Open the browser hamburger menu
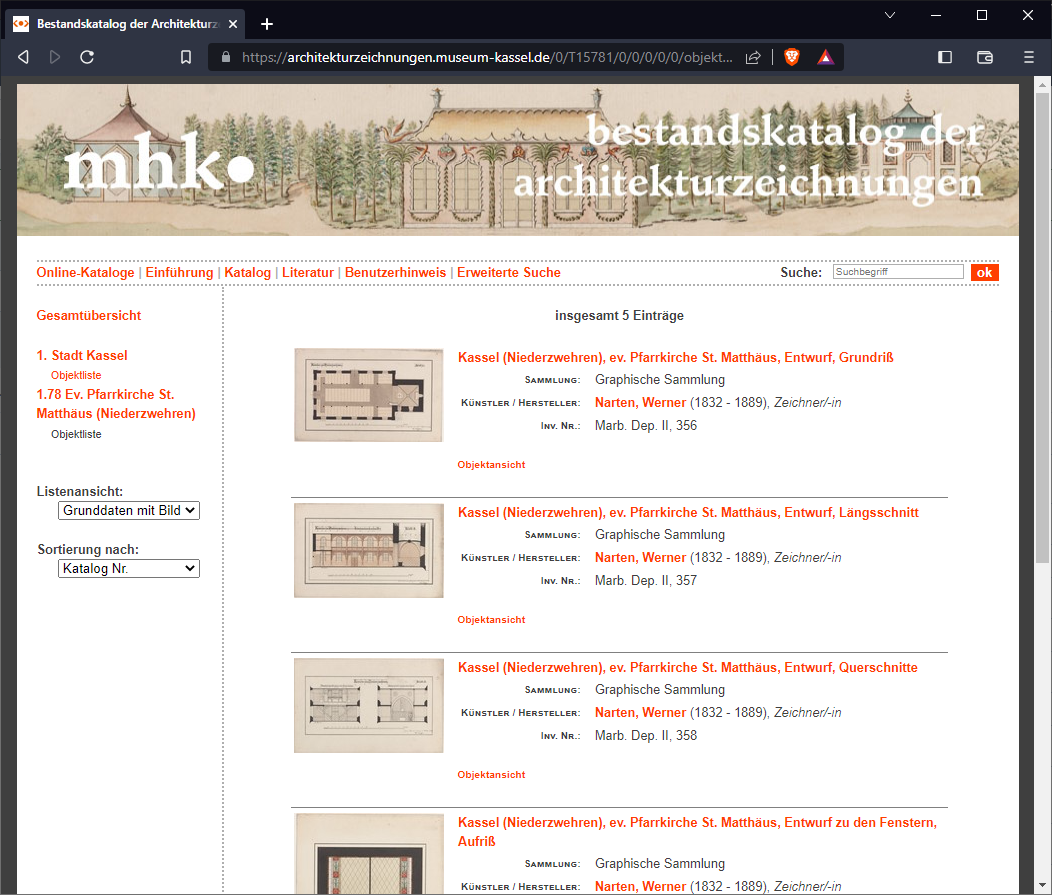1052x895 pixels. point(1028,57)
